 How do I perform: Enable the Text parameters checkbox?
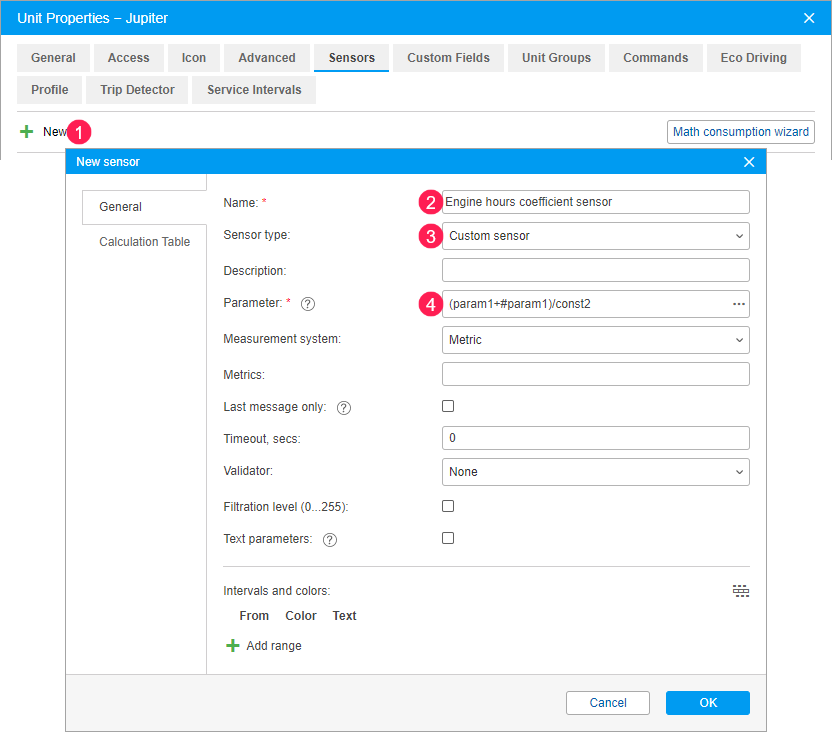(x=448, y=538)
